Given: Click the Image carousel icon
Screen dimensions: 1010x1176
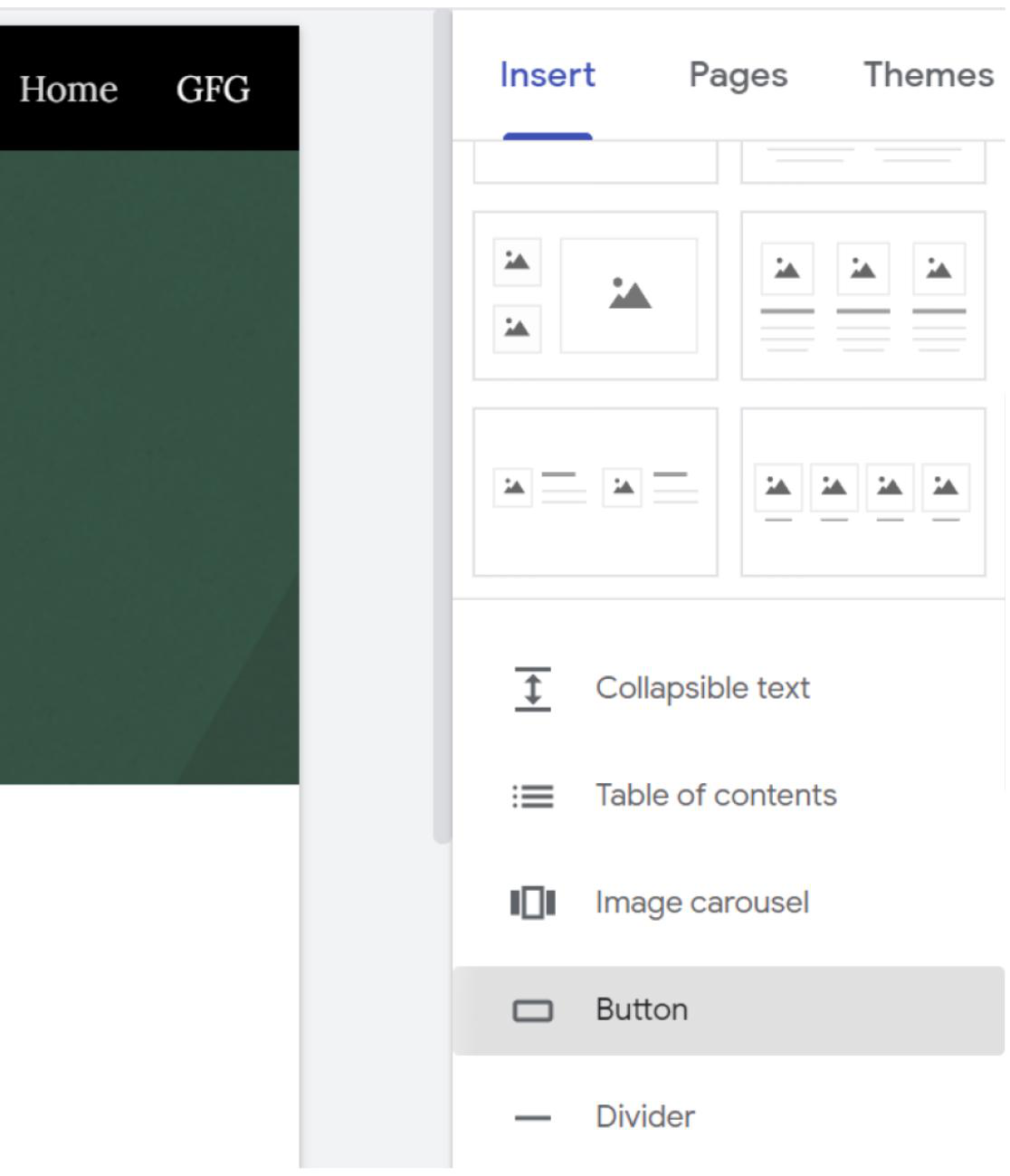Looking at the screenshot, I should coord(532,903).
